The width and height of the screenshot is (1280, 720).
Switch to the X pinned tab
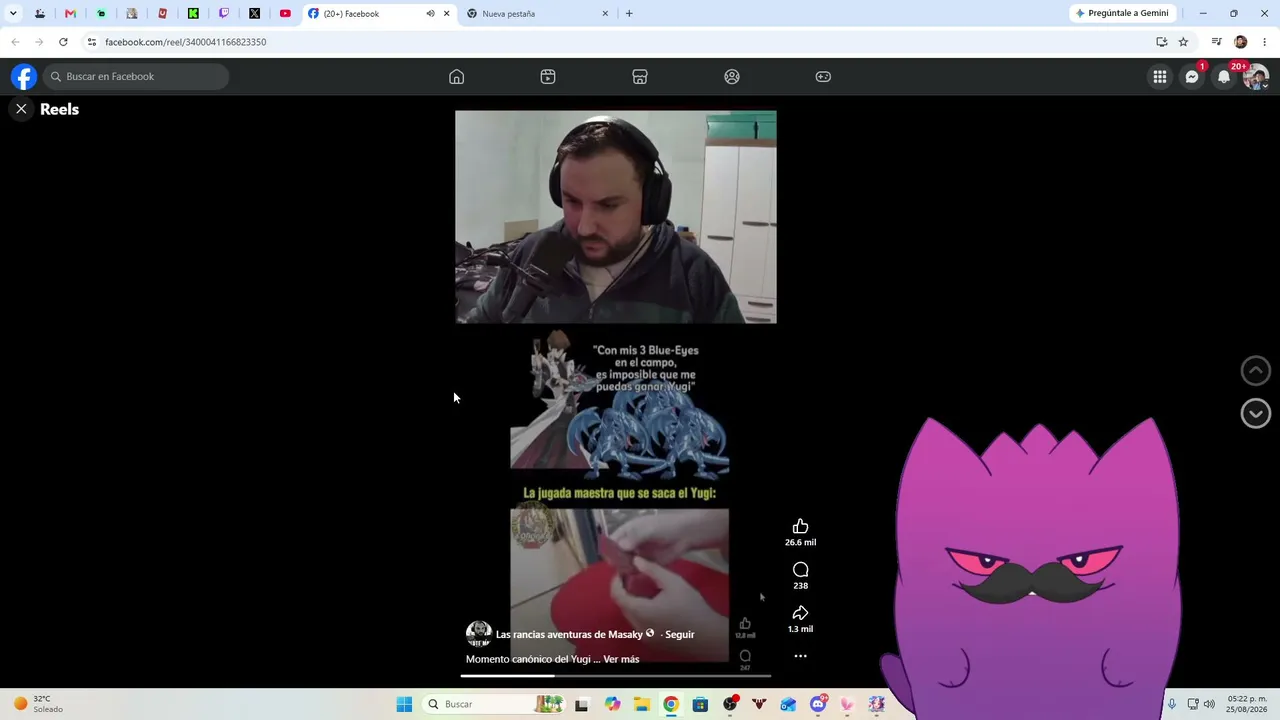click(x=255, y=13)
